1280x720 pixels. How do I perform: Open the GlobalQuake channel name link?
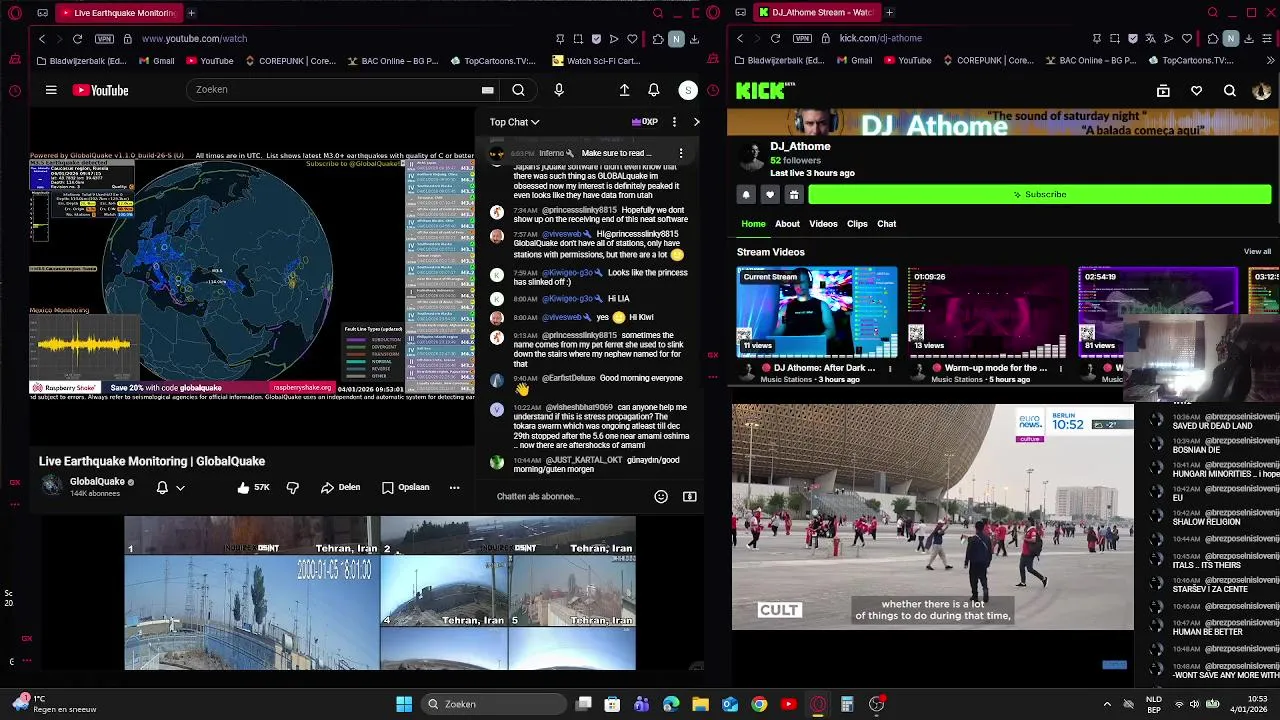pos(97,482)
